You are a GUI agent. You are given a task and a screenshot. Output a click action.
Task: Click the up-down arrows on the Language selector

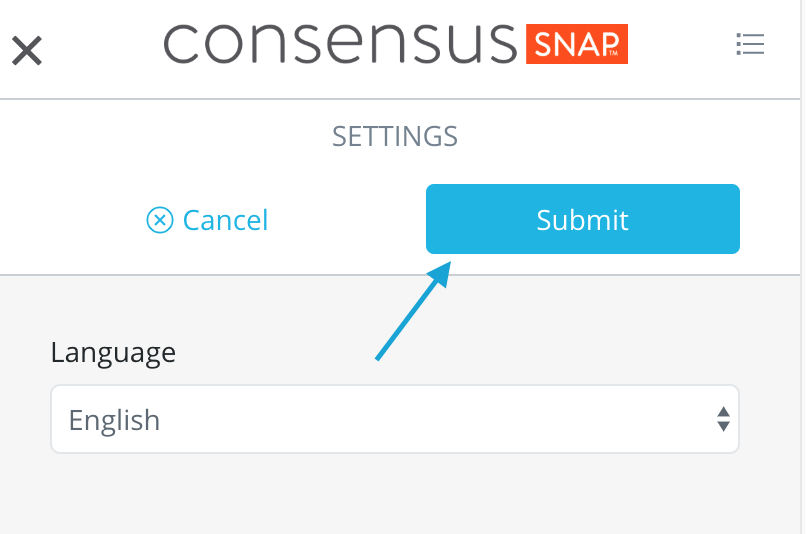723,419
